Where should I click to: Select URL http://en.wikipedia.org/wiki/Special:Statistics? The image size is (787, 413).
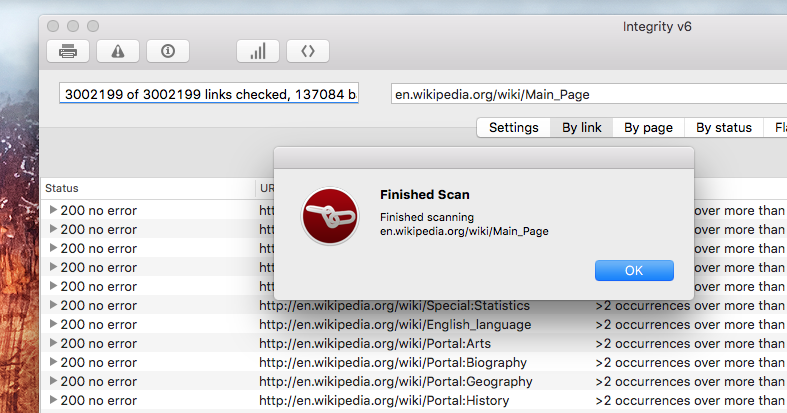[x=395, y=306]
